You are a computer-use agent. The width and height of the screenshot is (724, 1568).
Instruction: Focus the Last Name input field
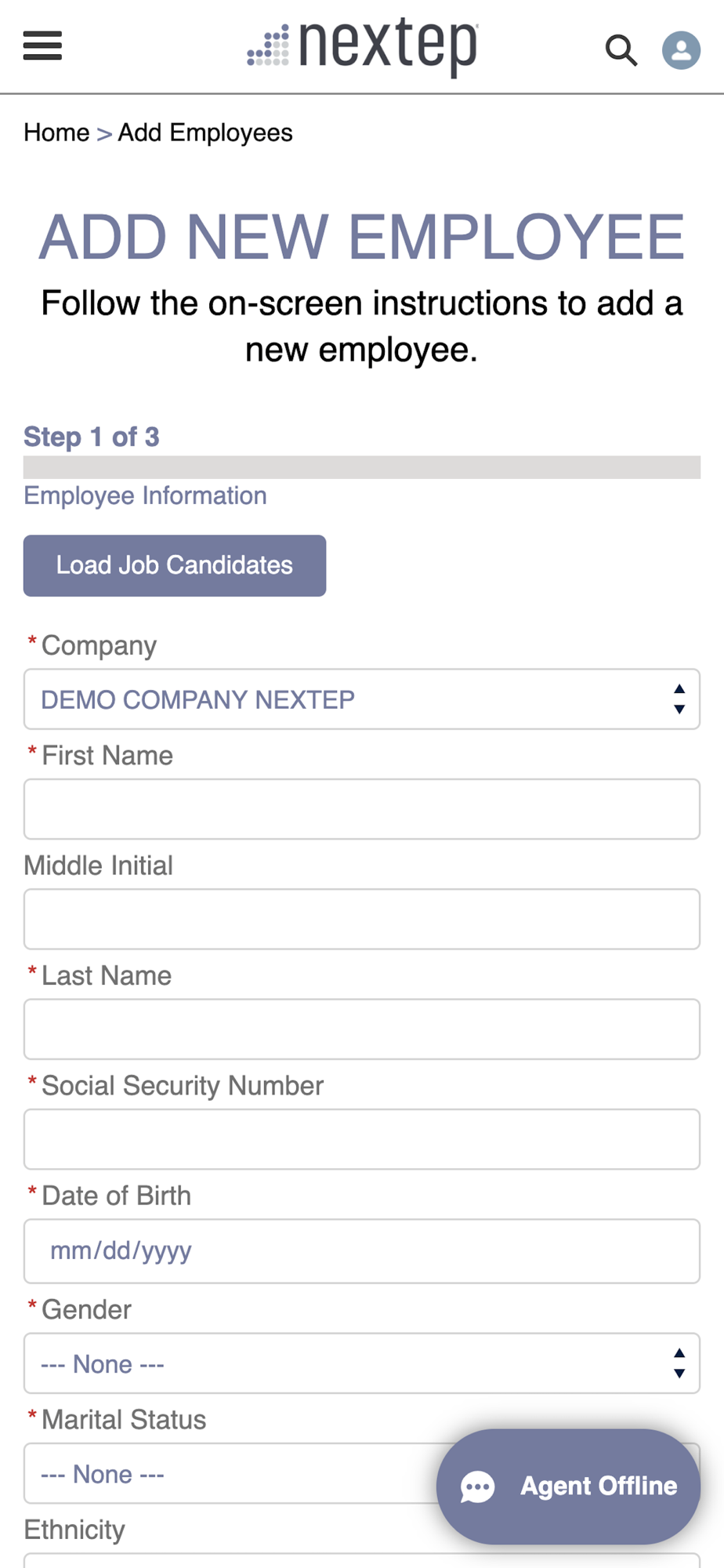tap(362, 1029)
